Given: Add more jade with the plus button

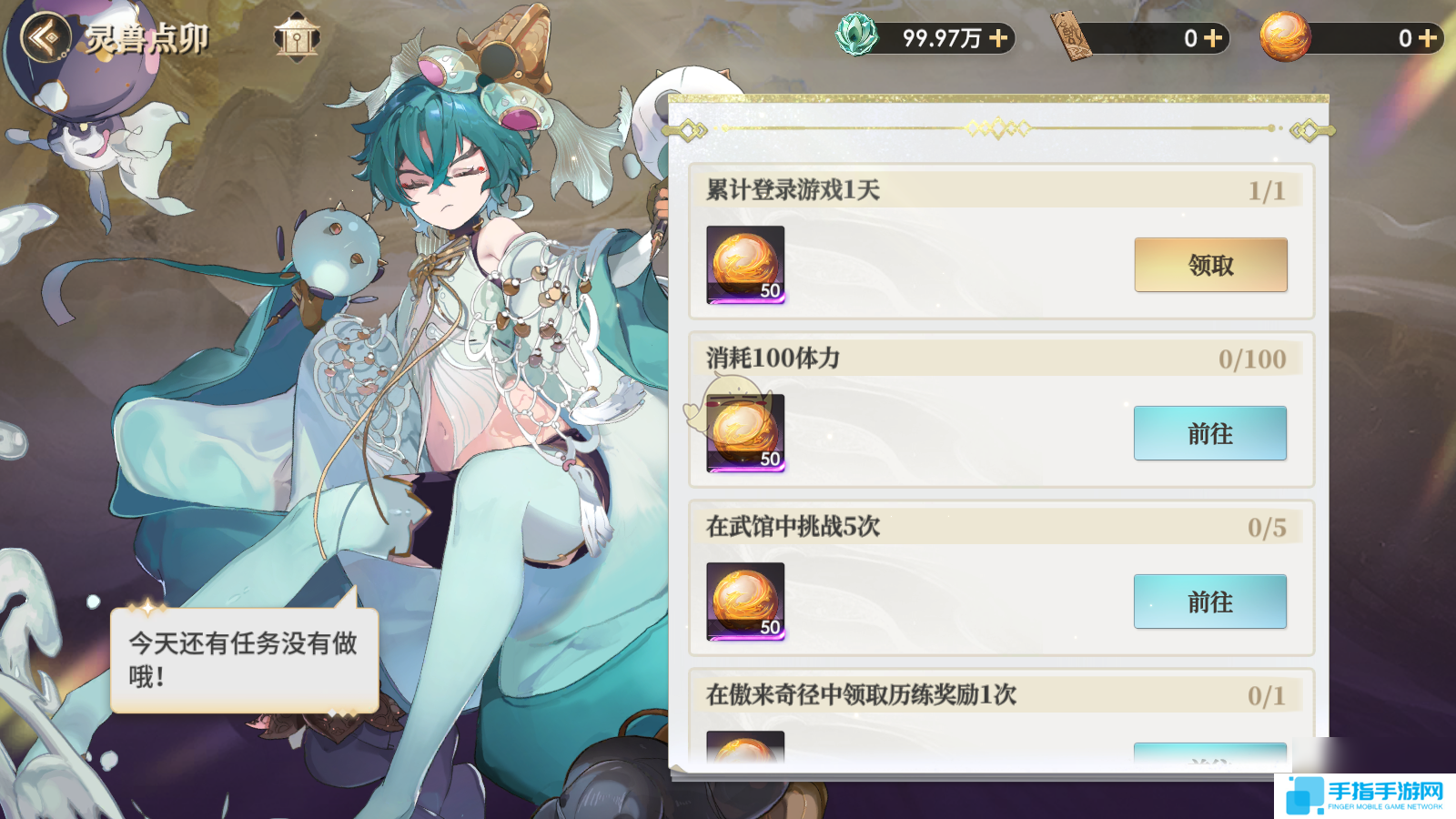Looking at the screenshot, I should [998, 38].
